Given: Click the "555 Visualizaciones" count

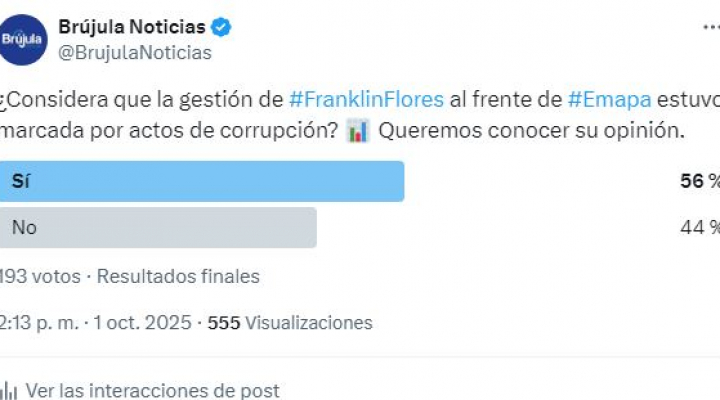Looking at the screenshot, I should (290, 322).
